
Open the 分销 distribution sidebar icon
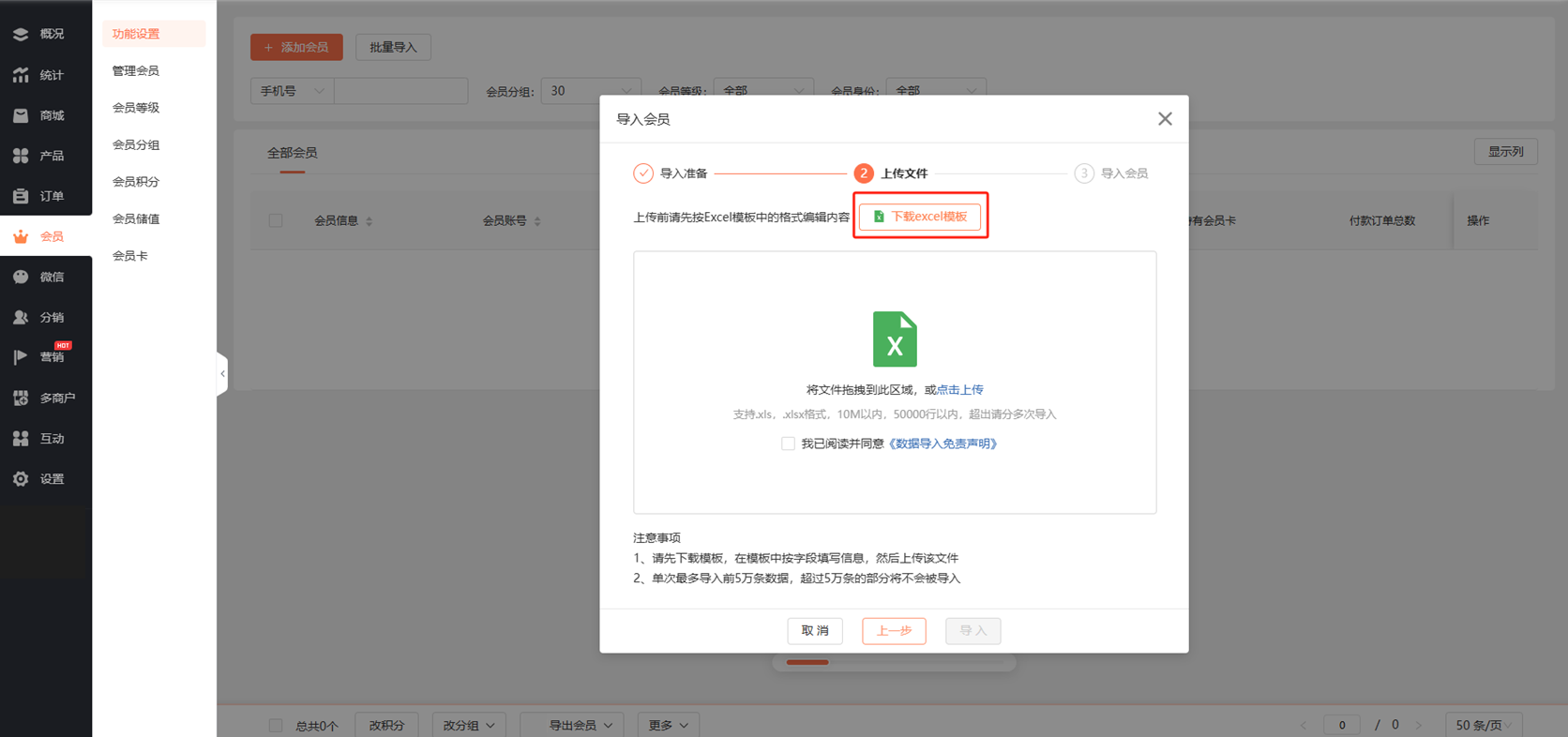(x=21, y=317)
